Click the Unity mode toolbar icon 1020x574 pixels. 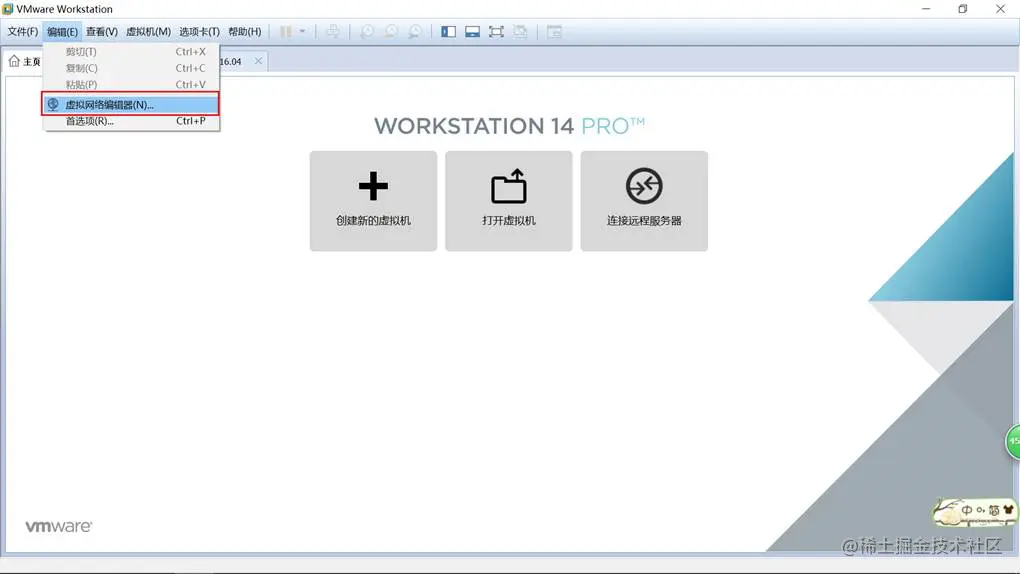[x=520, y=31]
